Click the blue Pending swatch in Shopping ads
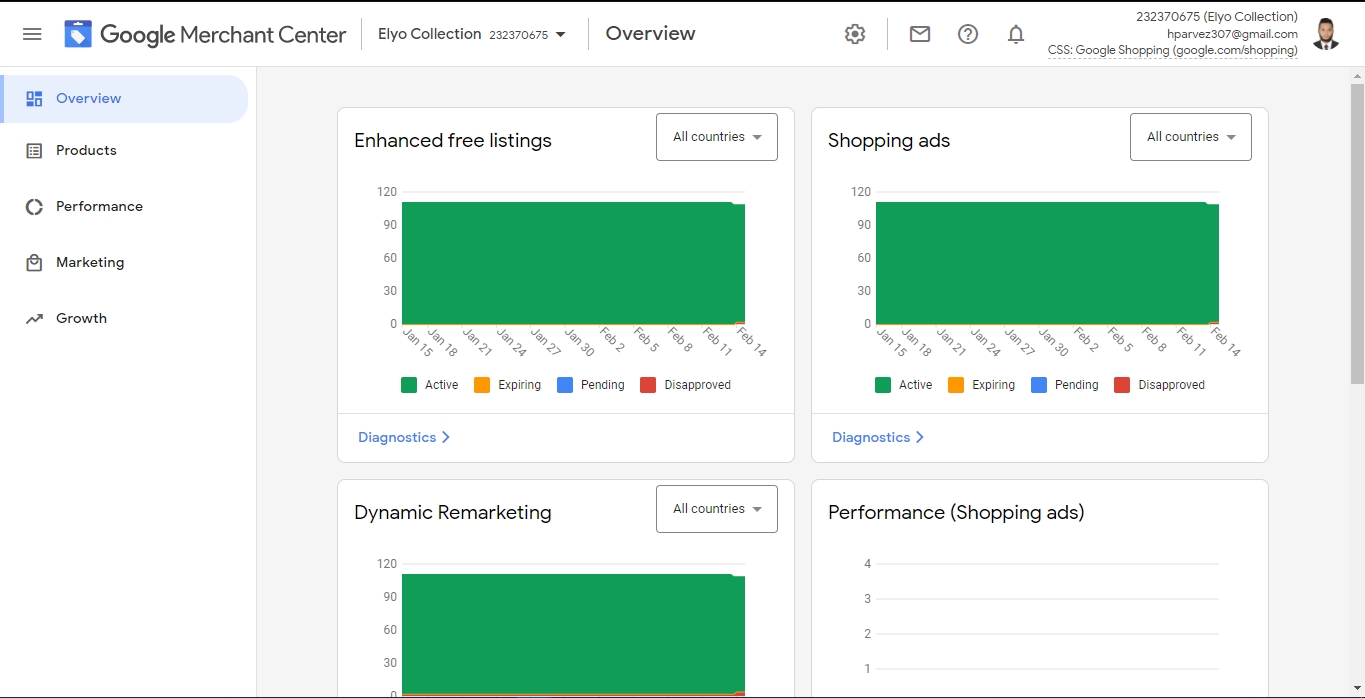Screen dimensions: 1365x698 click(1039, 385)
